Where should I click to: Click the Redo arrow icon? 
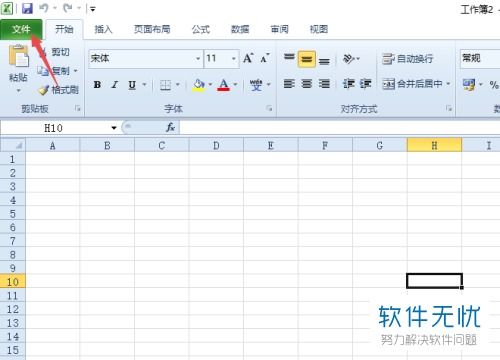pyautogui.click(x=67, y=8)
